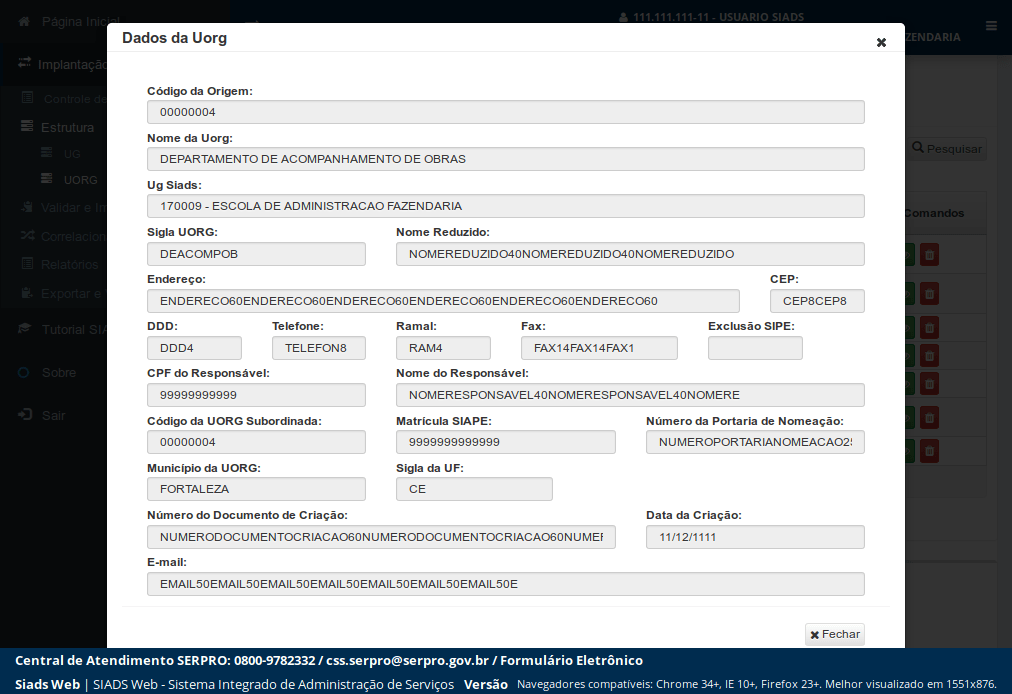Click the Endereço field
Screen dimensions: 1012x694
443,301
